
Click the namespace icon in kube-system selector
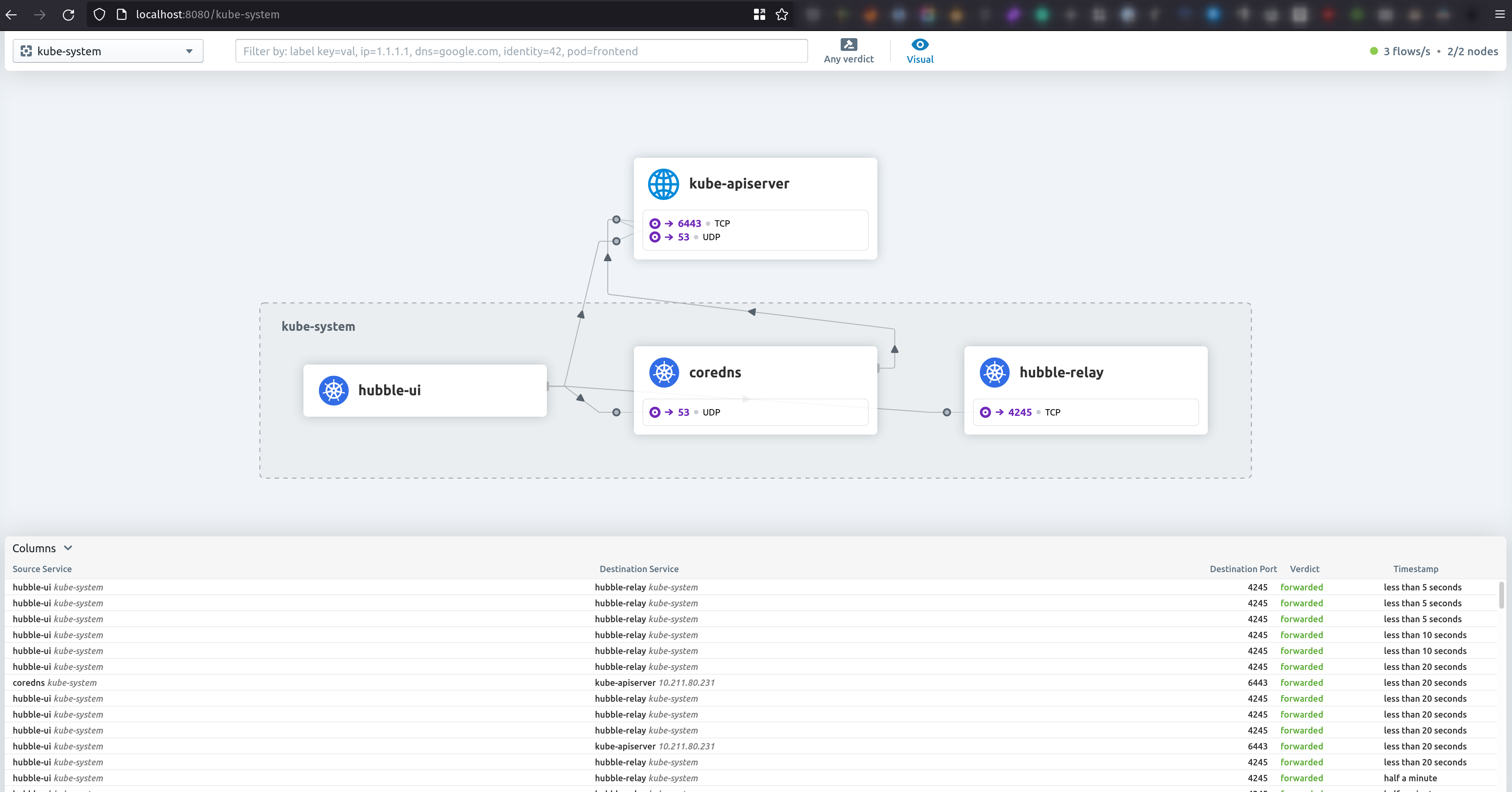[26, 51]
